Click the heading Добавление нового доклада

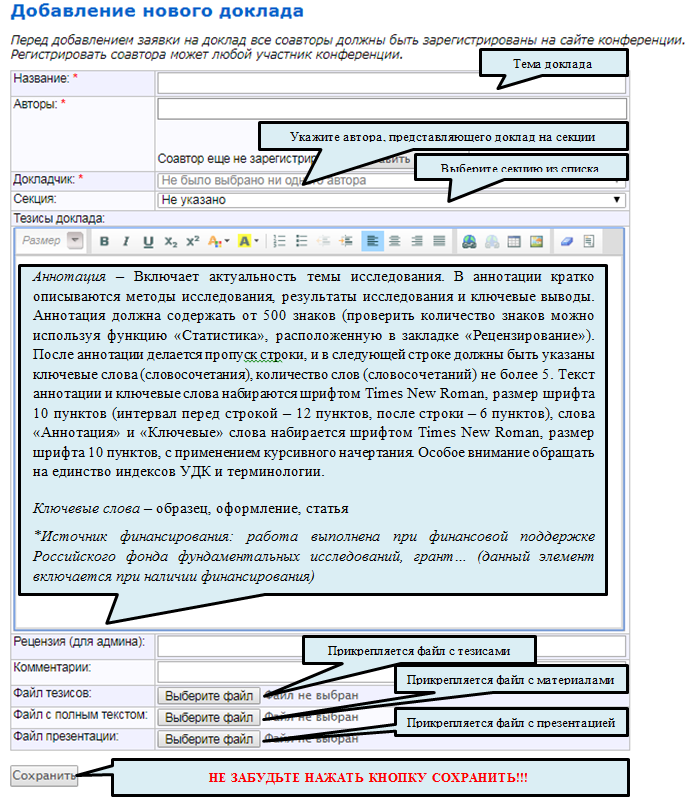coord(157,11)
